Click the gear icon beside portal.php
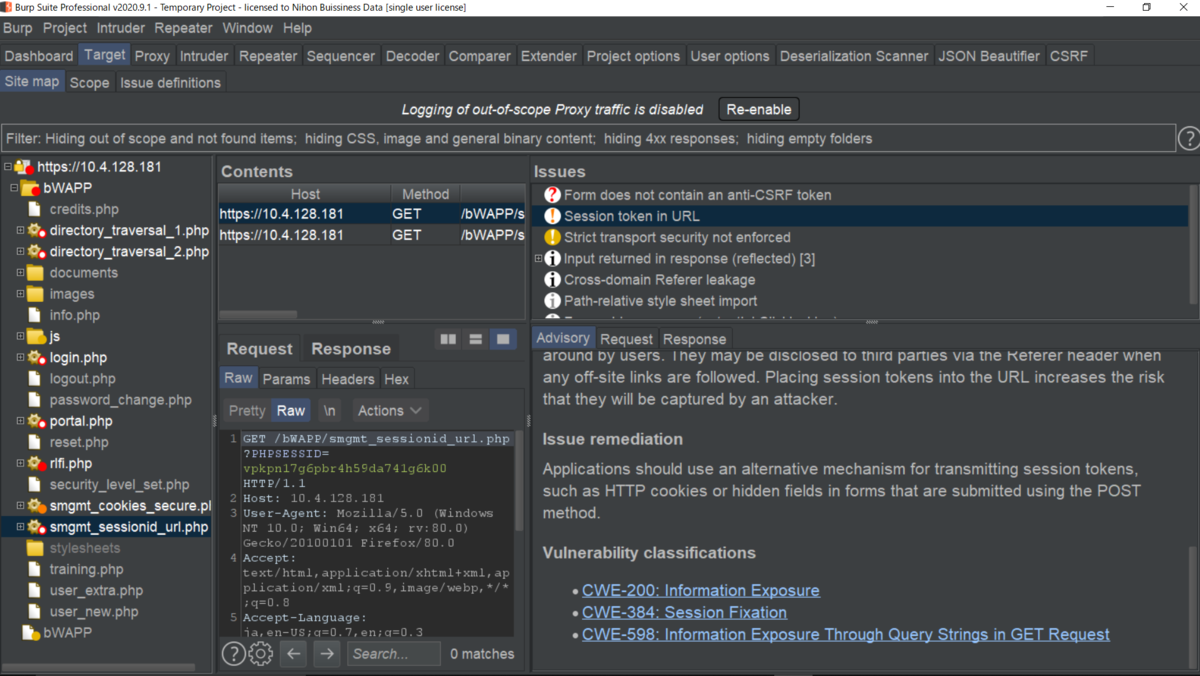 point(37,421)
